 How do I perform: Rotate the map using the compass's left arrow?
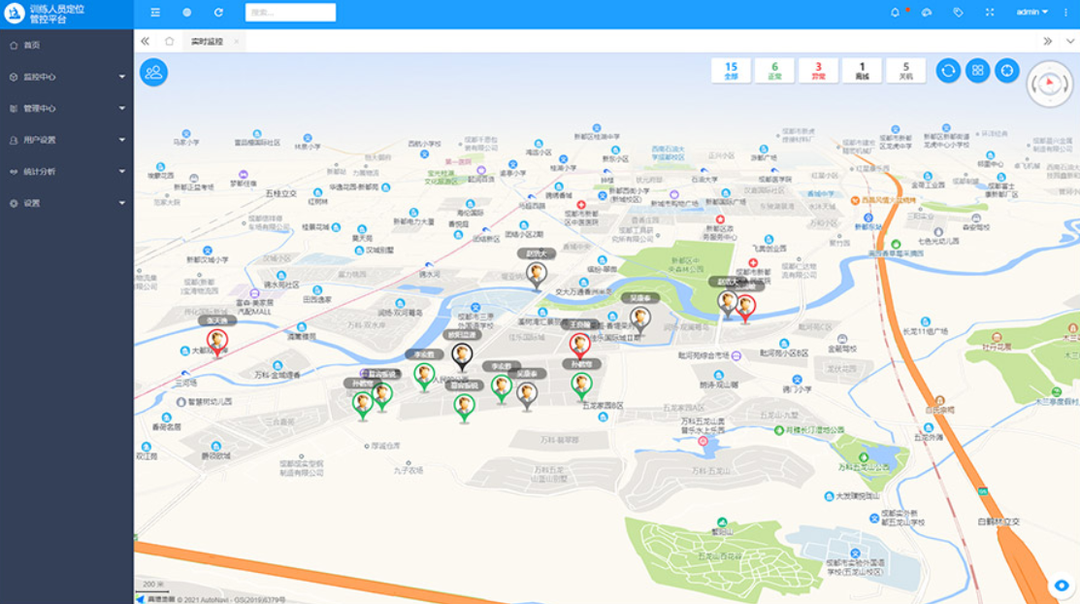click(x=1034, y=85)
